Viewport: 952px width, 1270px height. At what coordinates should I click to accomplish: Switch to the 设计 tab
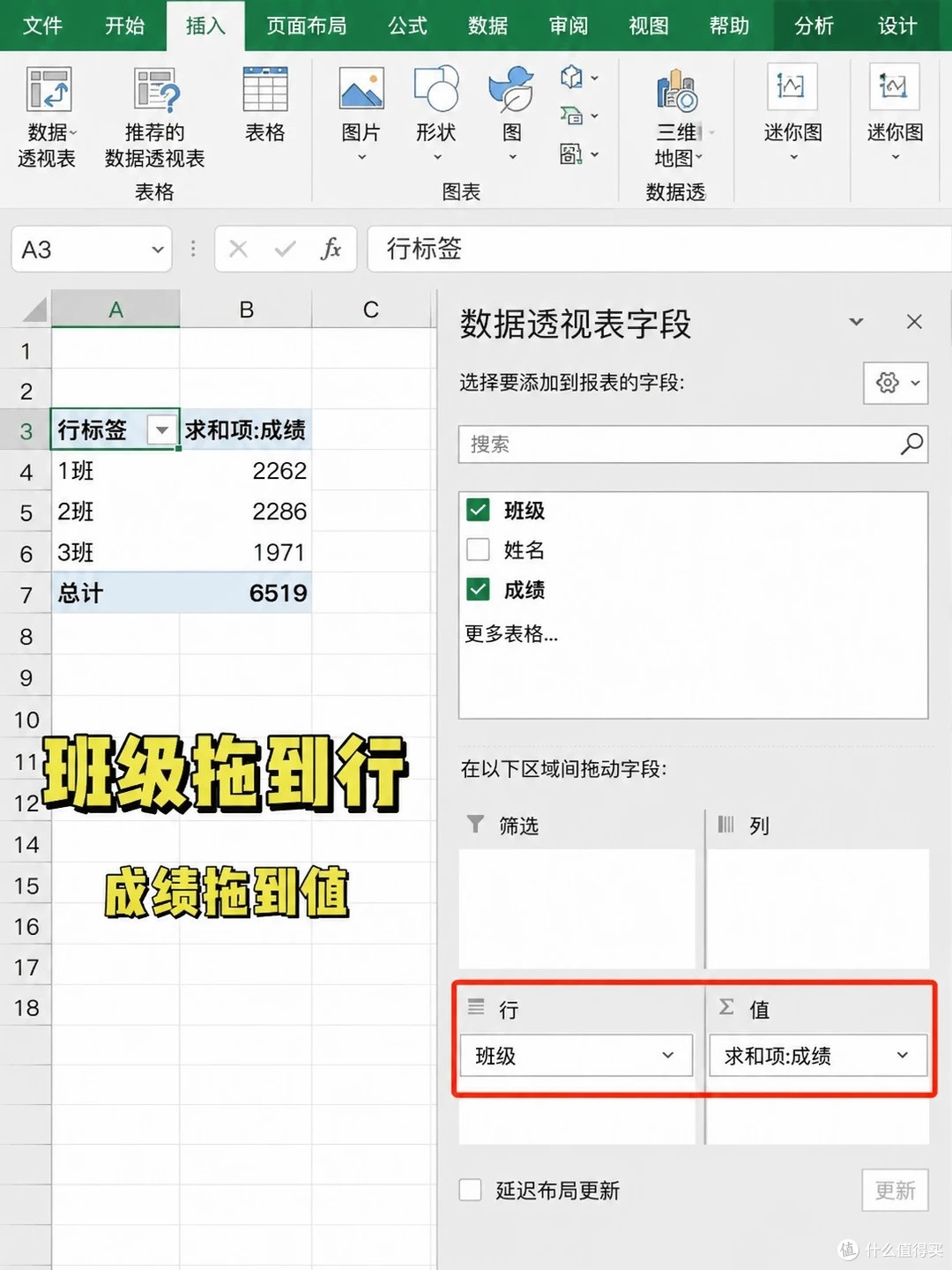tap(897, 26)
